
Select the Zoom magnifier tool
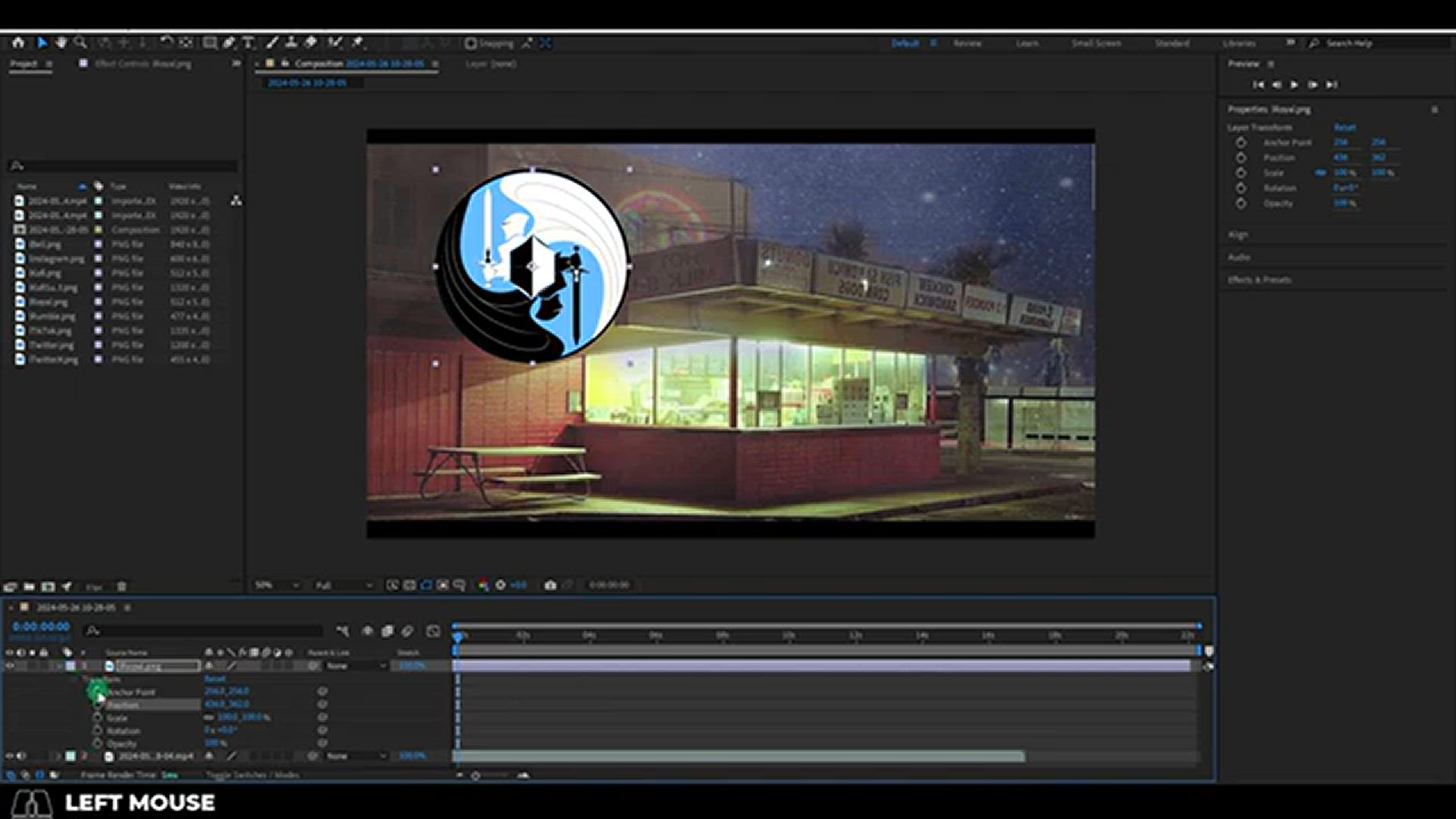click(x=80, y=43)
